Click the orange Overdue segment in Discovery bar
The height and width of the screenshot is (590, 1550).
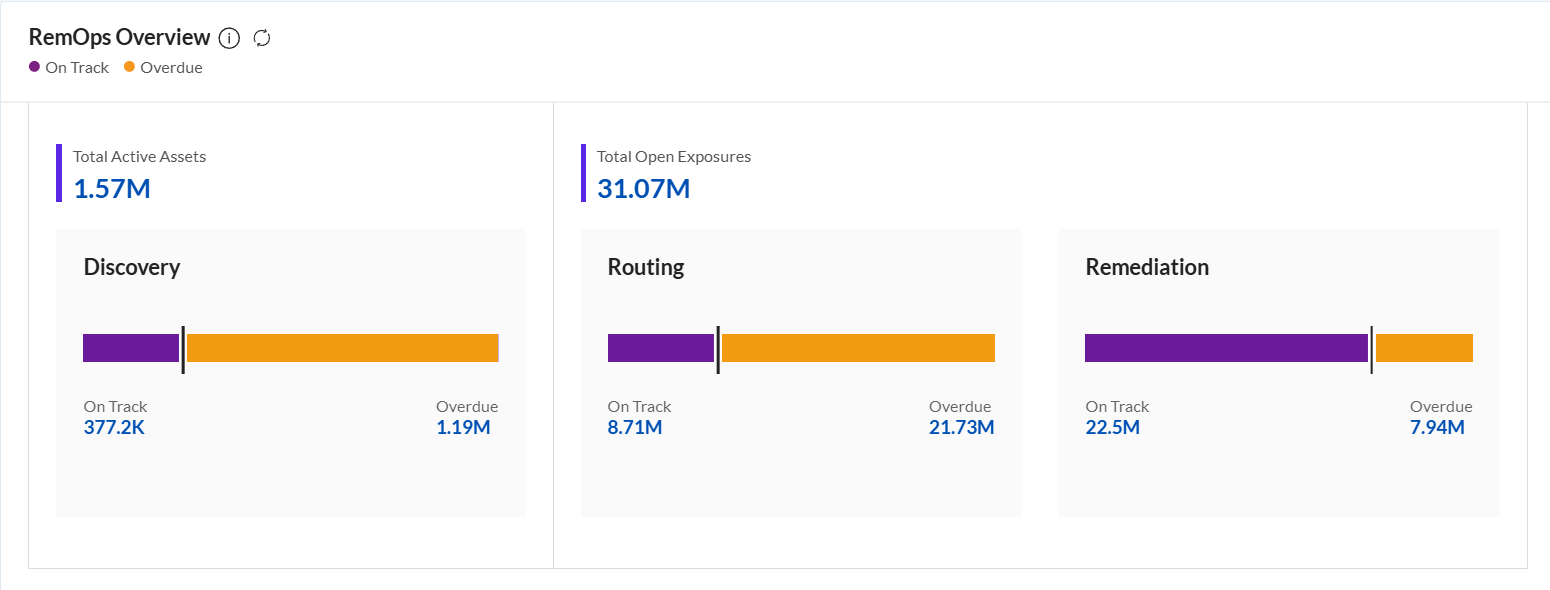342,348
